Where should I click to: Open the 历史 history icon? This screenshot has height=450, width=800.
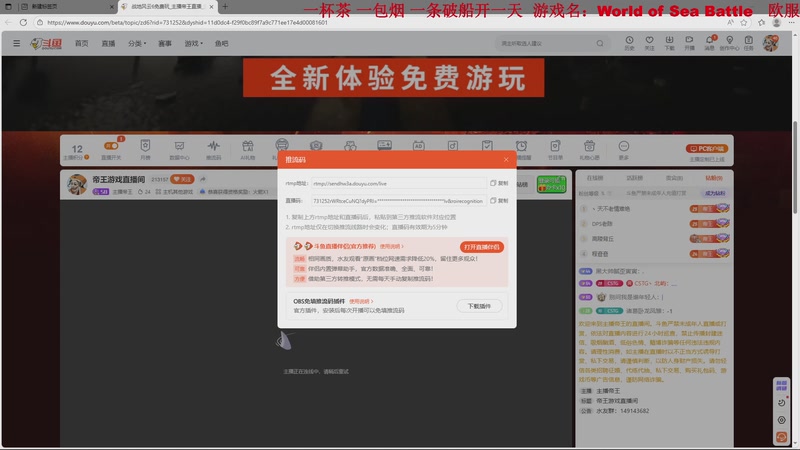(629, 43)
